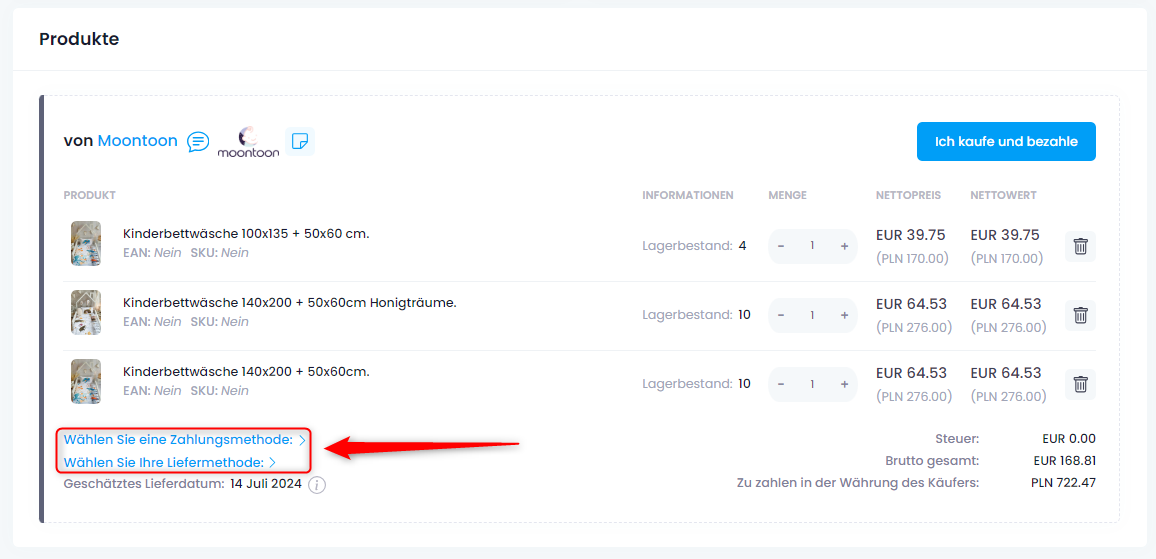
Task: Show info icon beside estimated delivery date
Action: tap(317, 485)
